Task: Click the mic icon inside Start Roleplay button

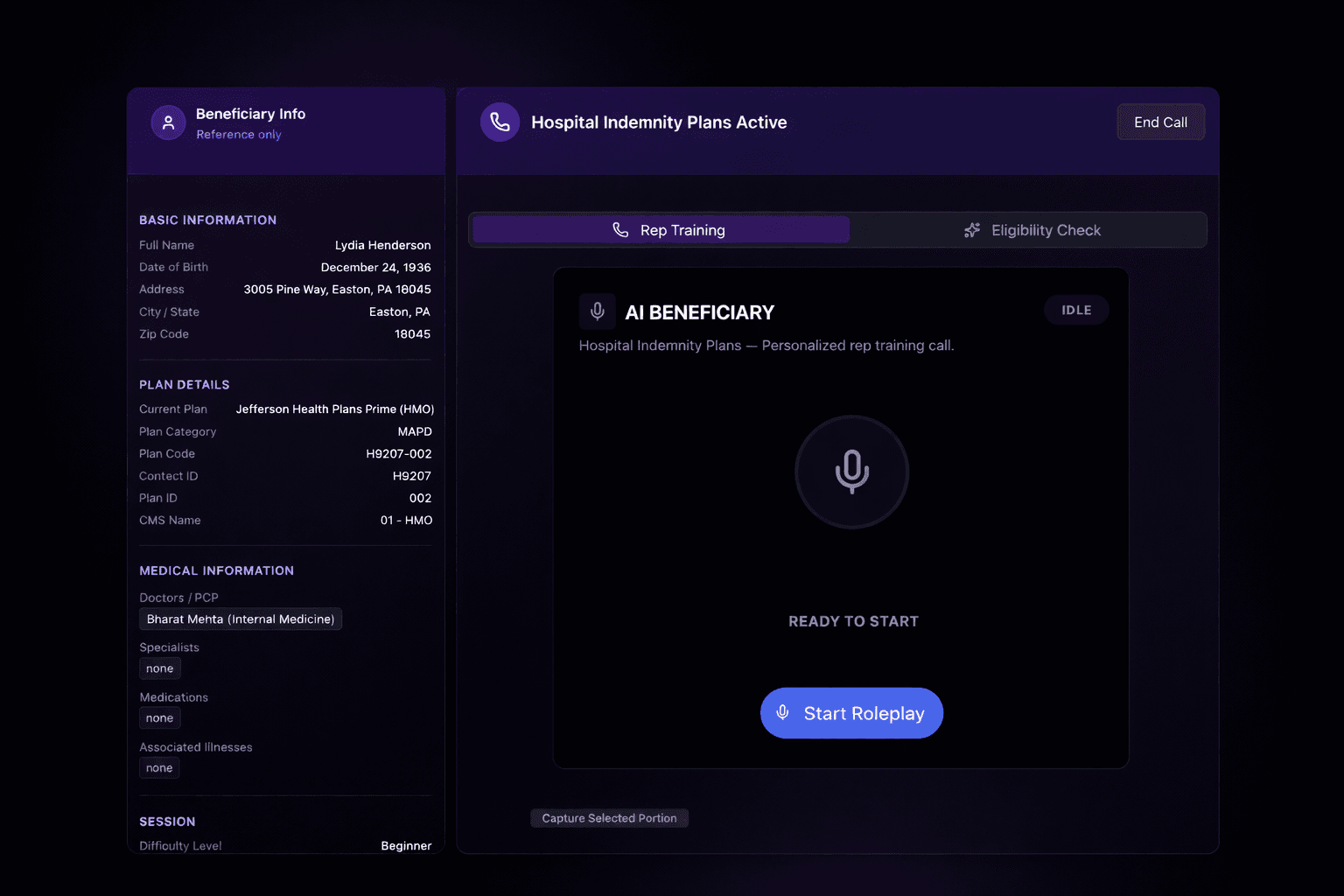Action: click(783, 713)
